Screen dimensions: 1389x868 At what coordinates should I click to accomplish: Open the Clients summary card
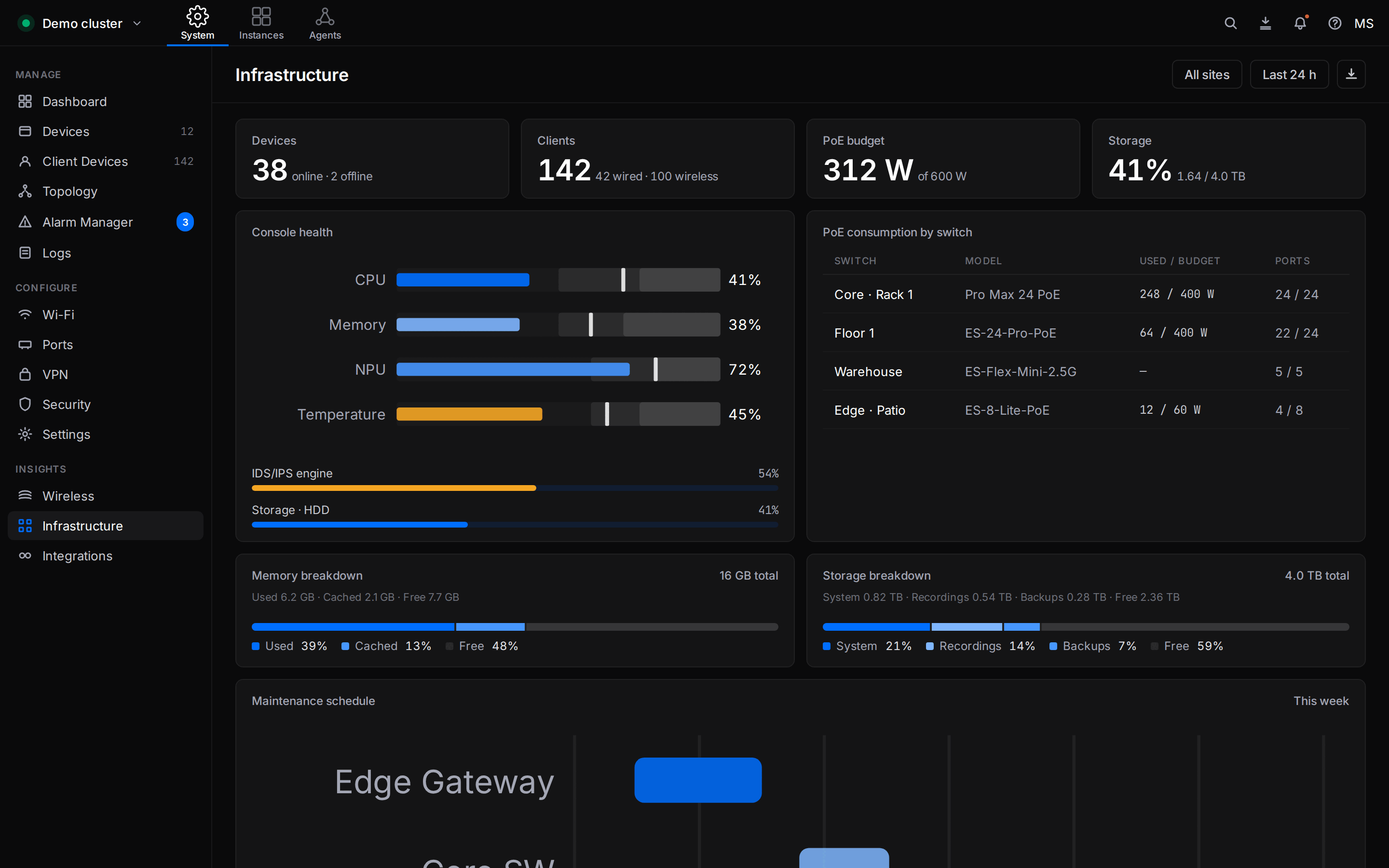[x=657, y=159]
